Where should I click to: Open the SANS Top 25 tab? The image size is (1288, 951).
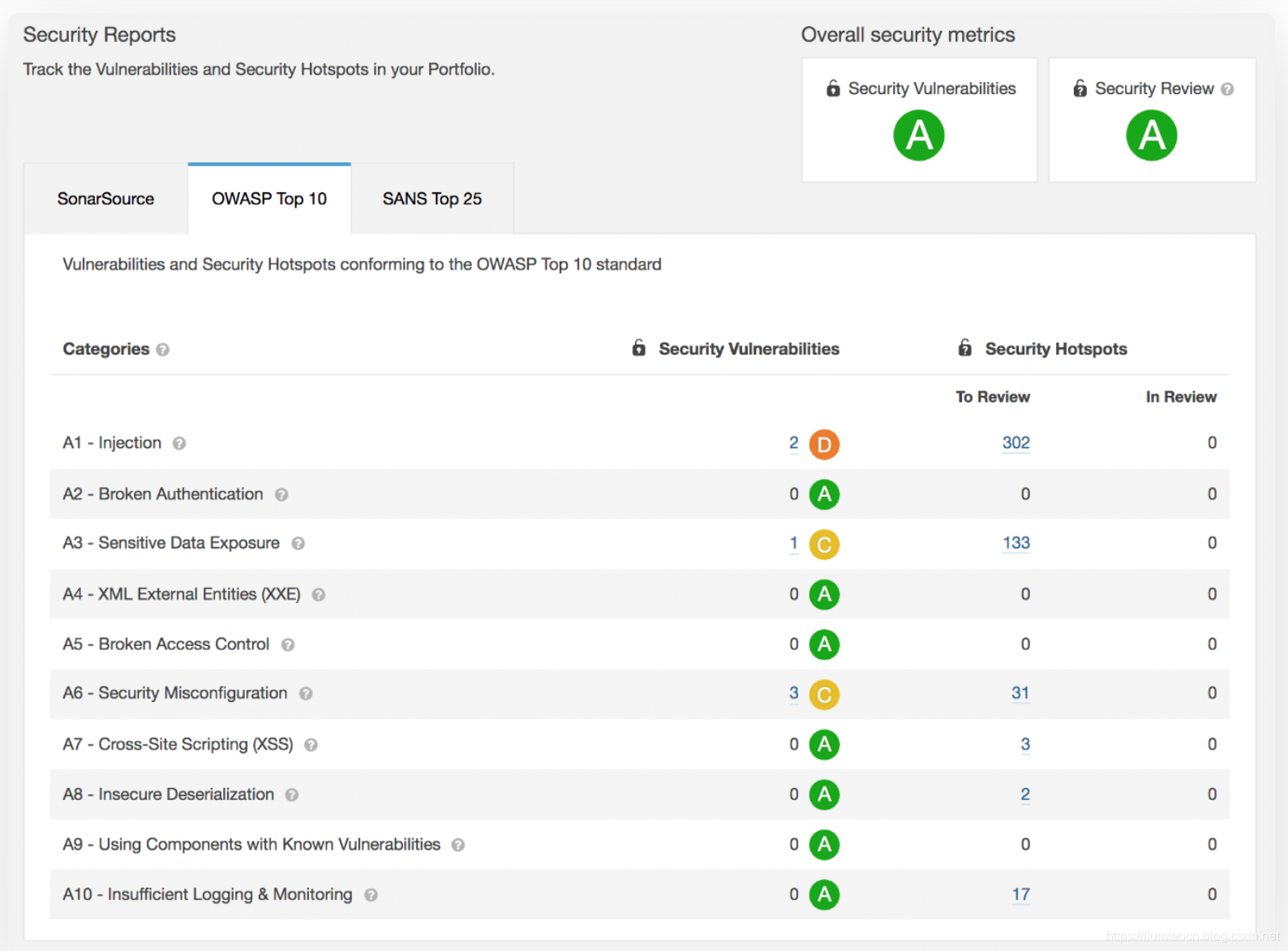pyautogui.click(x=432, y=199)
